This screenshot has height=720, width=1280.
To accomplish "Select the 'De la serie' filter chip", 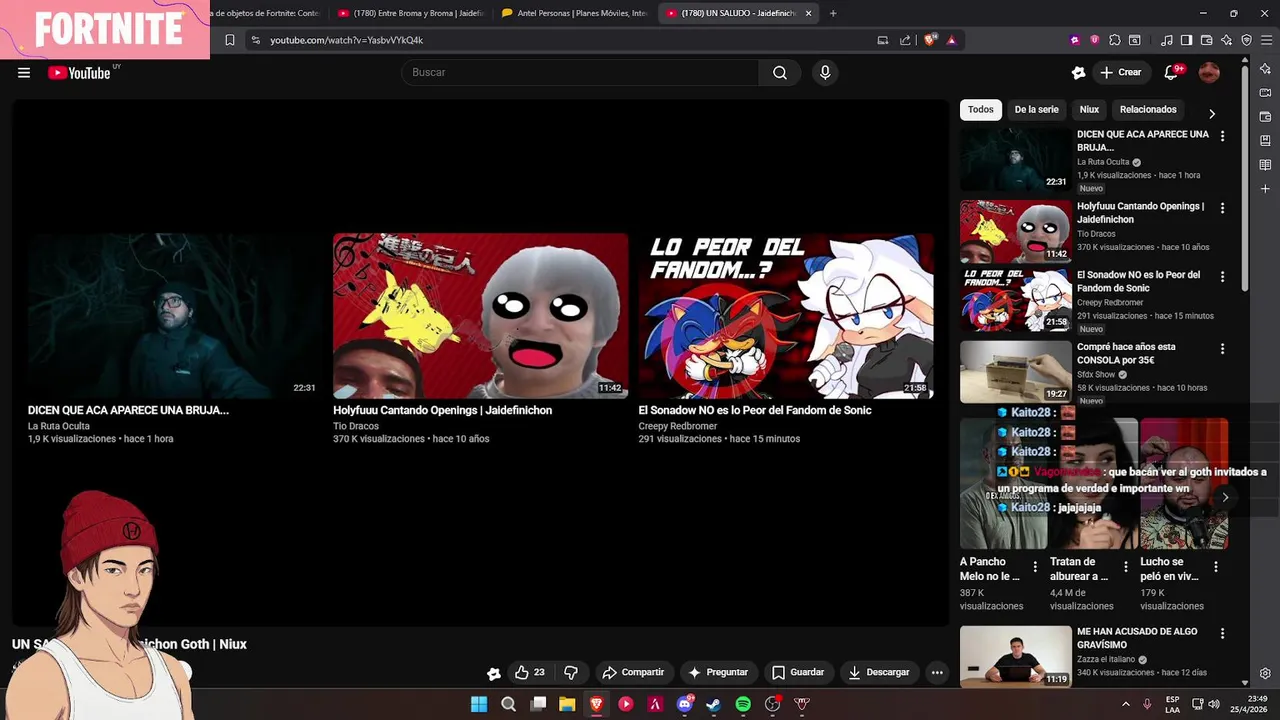I will click(1036, 109).
